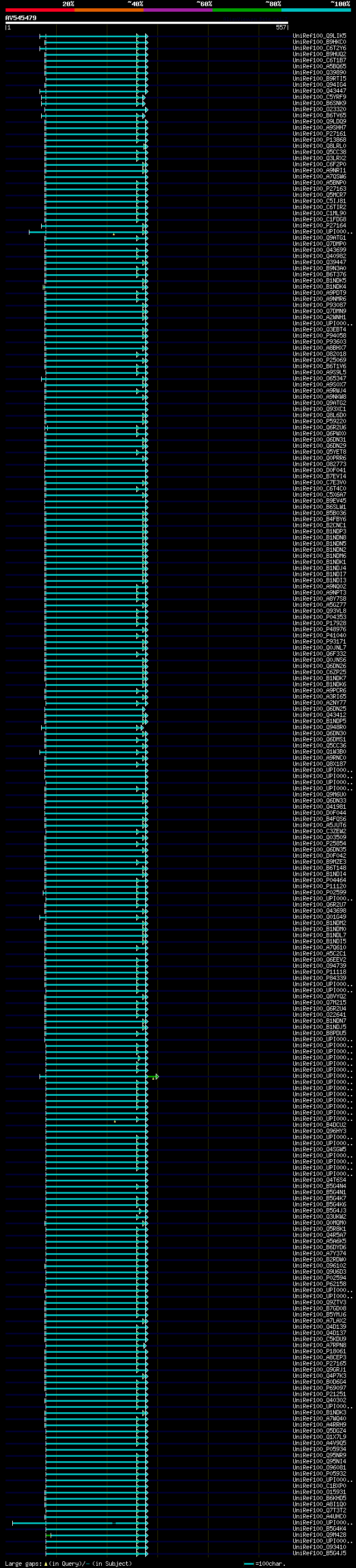
Task: Select the UniRef100_B6TV65 label
Action: pos(319,116)
